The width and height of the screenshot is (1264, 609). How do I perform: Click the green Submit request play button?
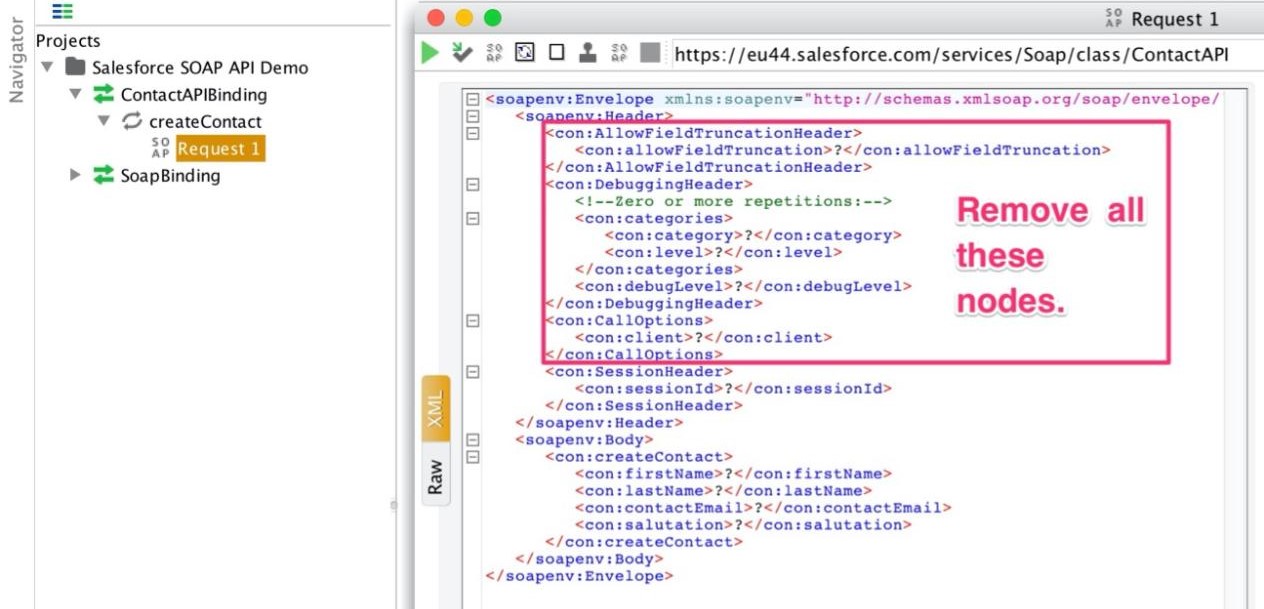[x=431, y=53]
